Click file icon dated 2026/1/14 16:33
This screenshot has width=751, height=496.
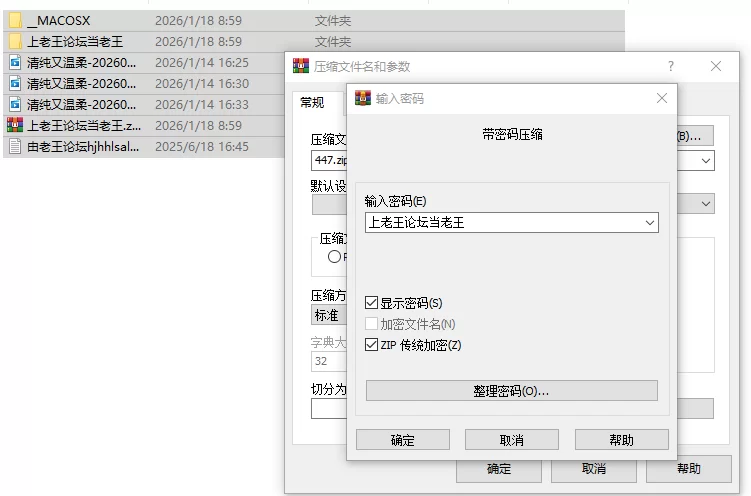click(15, 104)
